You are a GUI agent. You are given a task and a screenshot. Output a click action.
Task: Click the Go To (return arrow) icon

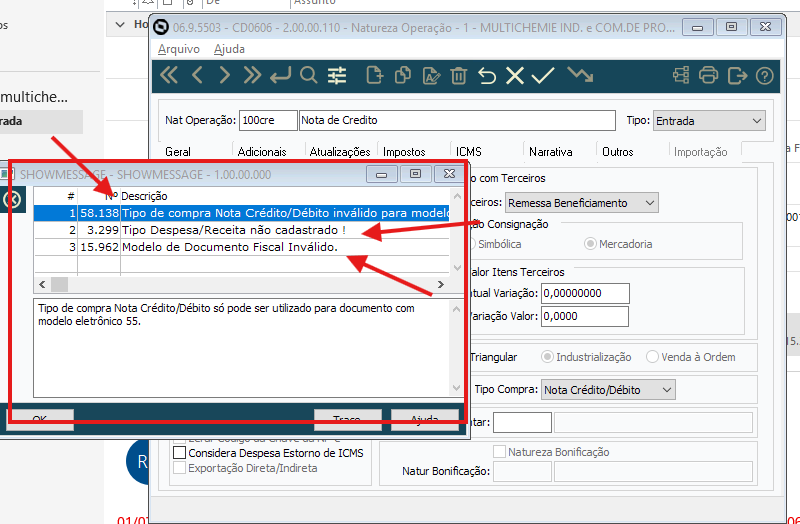[280, 76]
